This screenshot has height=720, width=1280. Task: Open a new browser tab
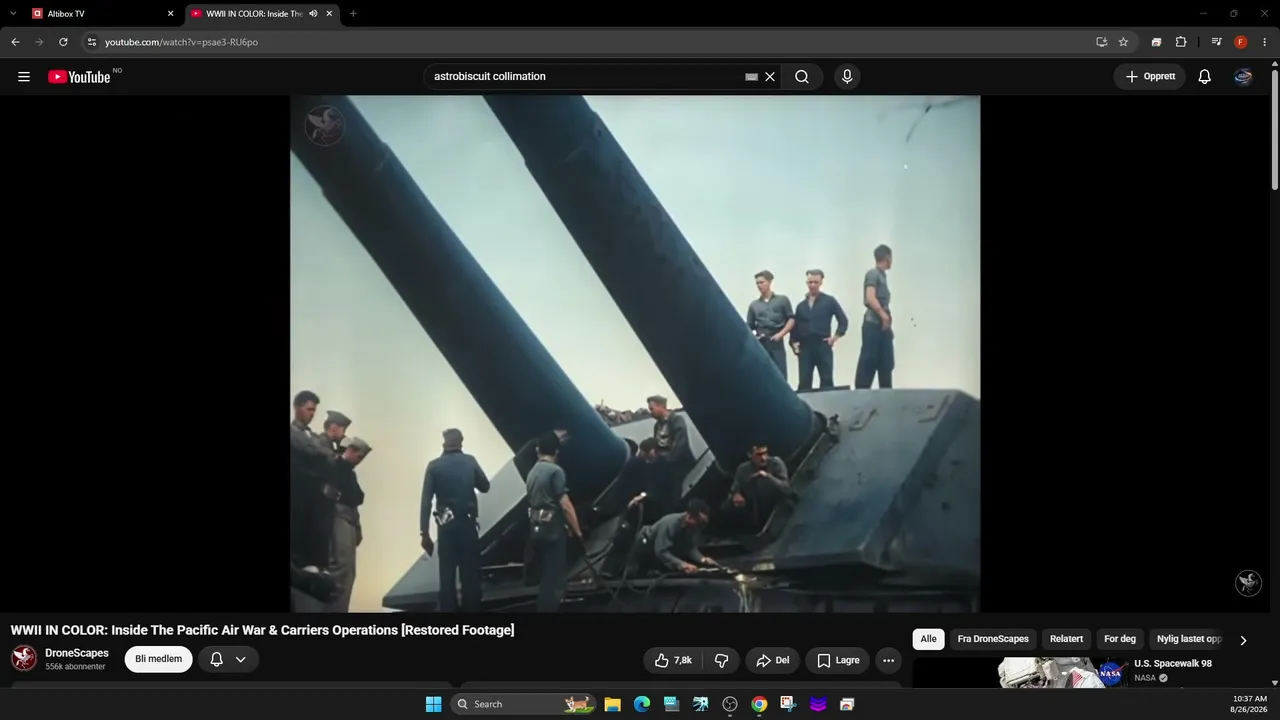(353, 14)
